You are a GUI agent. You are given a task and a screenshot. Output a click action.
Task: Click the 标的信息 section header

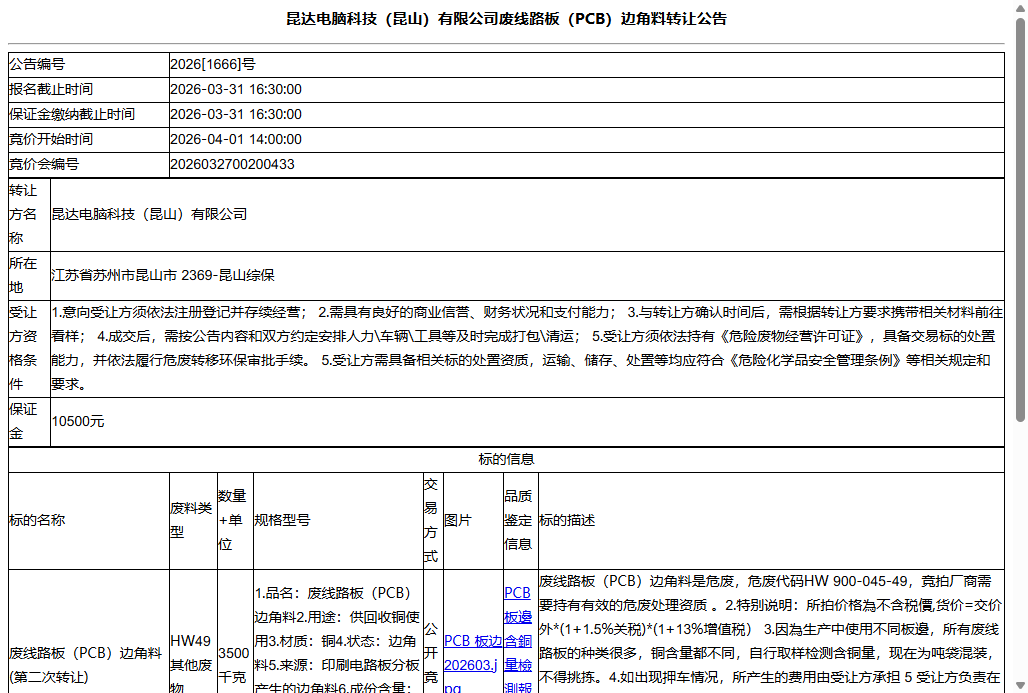pos(505,459)
